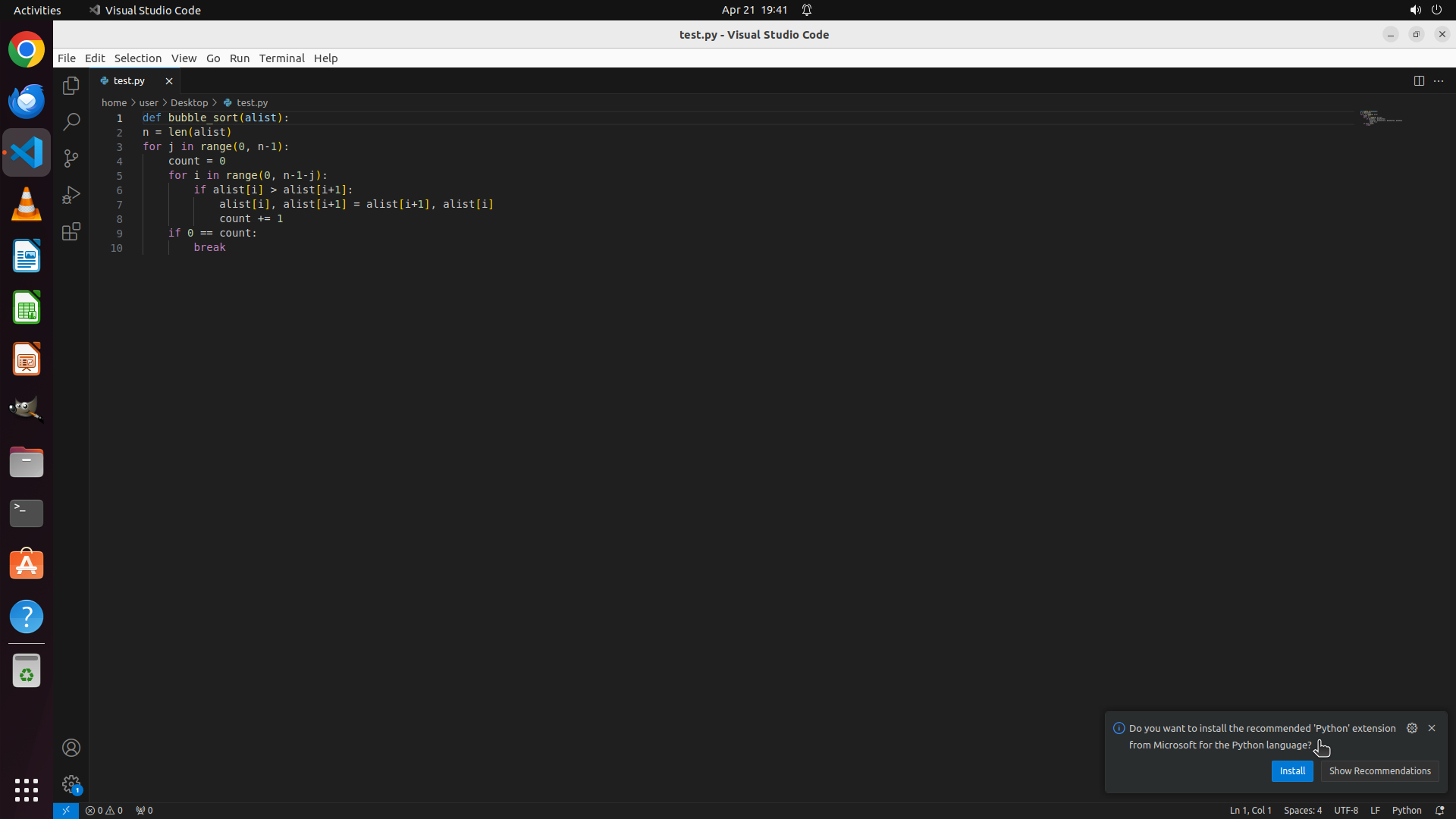Click the Accounts icon
Screen dimensions: 1456x819
pos(71,748)
